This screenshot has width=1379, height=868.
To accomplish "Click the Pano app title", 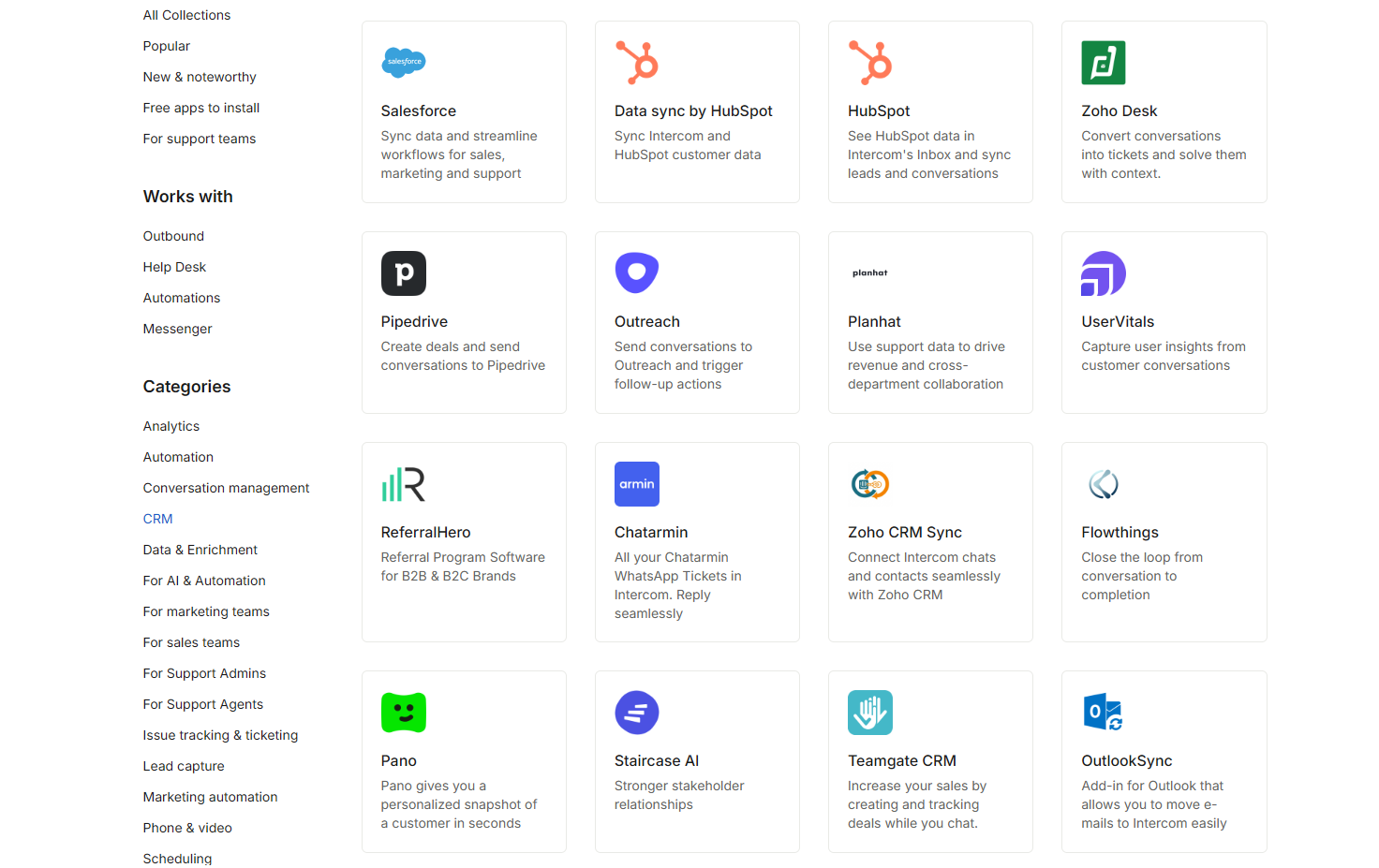I will tap(399, 760).
